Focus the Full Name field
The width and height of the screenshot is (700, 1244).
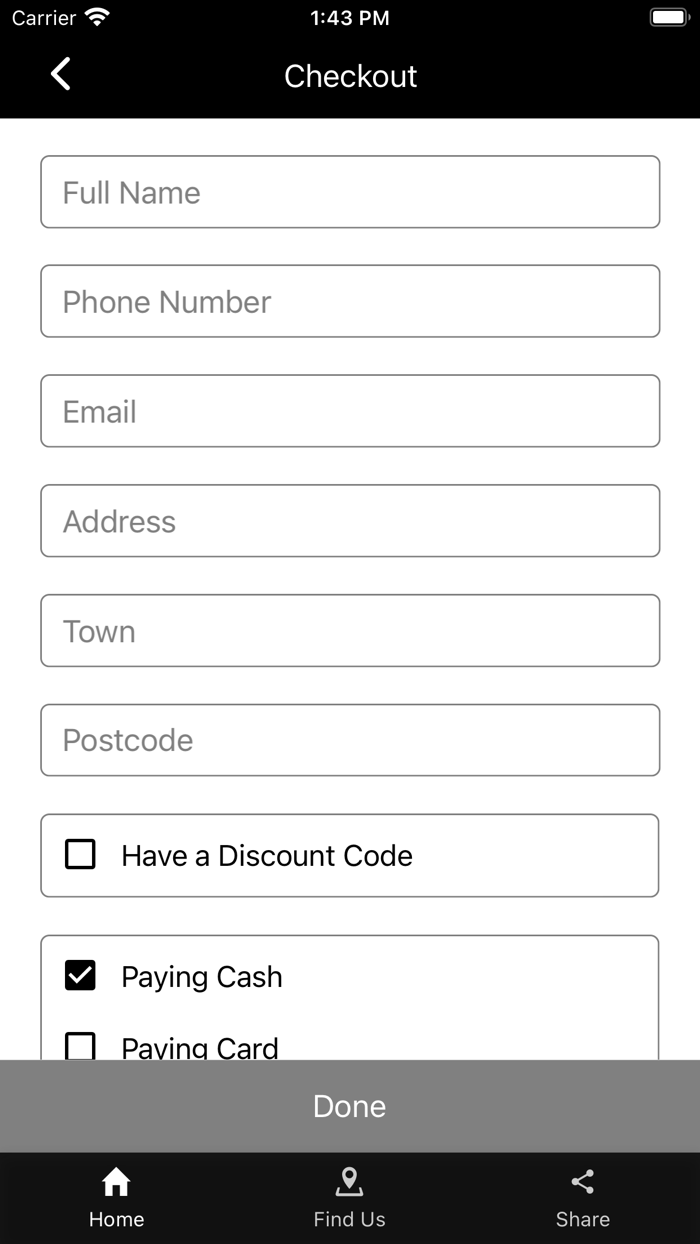(x=350, y=192)
